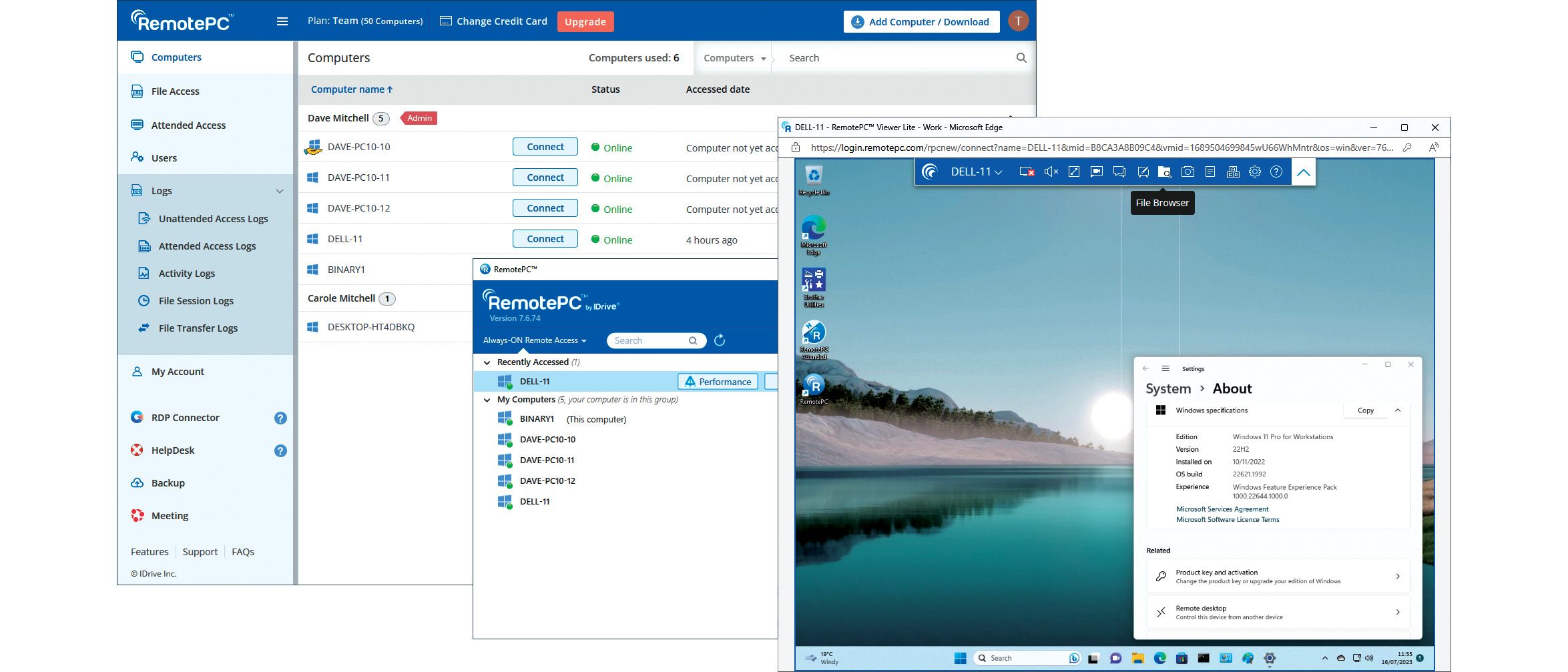
Task: Click the refresh icon in RemotePC app
Action: pyautogui.click(x=720, y=340)
